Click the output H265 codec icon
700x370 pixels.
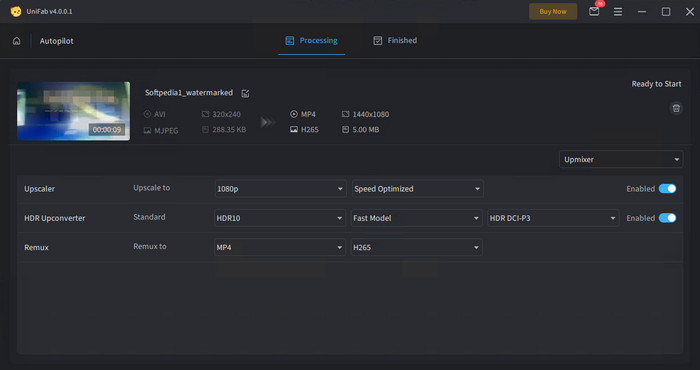(x=294, y=129)
